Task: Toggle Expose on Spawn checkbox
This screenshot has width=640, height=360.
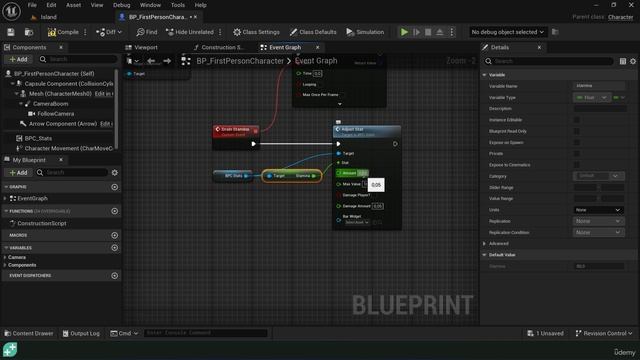Action: pos(577,142)
